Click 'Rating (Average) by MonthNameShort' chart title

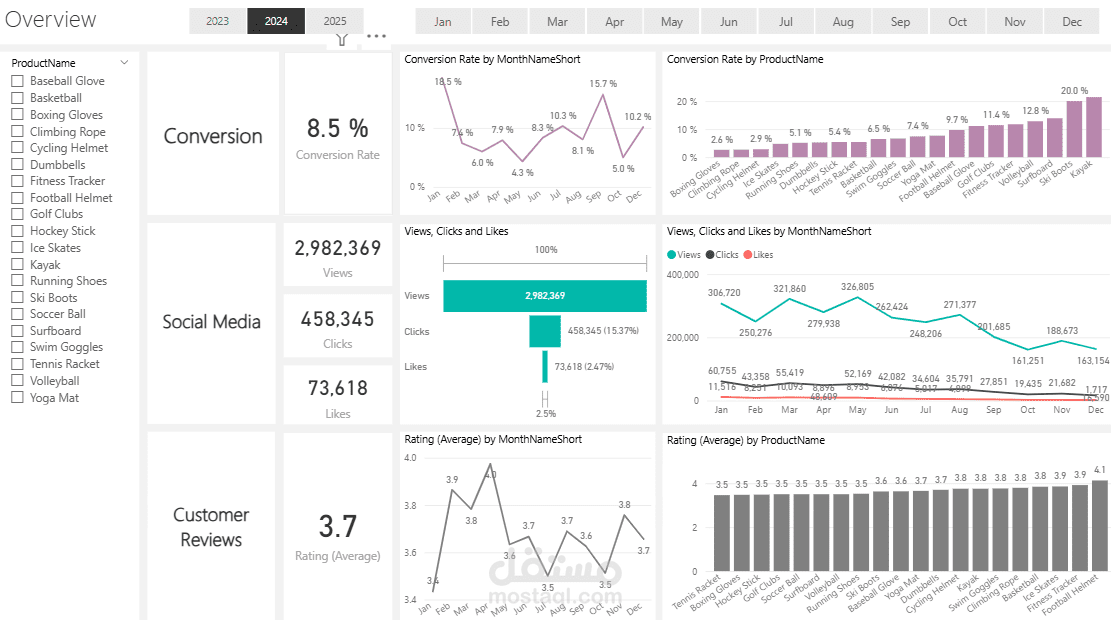(x=493, y=439)
